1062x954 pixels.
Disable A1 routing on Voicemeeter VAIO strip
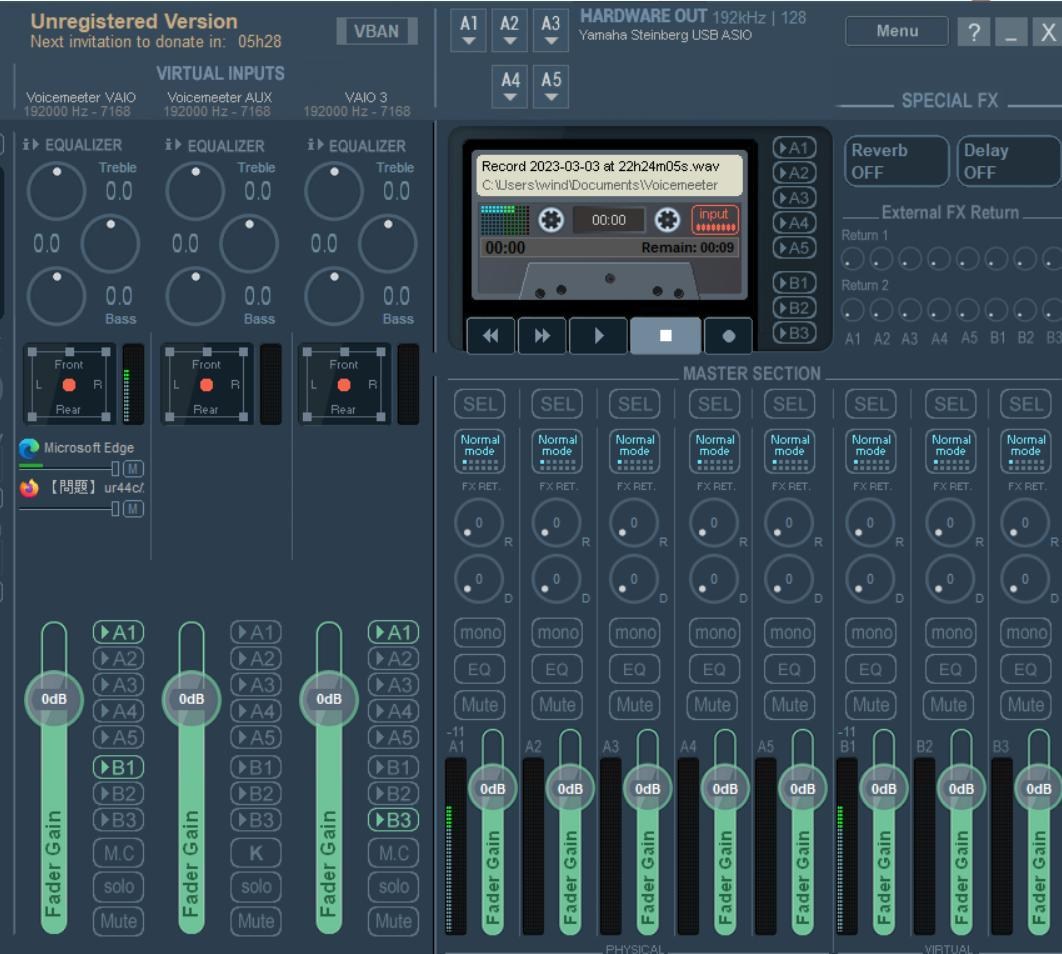click(119, 632)
